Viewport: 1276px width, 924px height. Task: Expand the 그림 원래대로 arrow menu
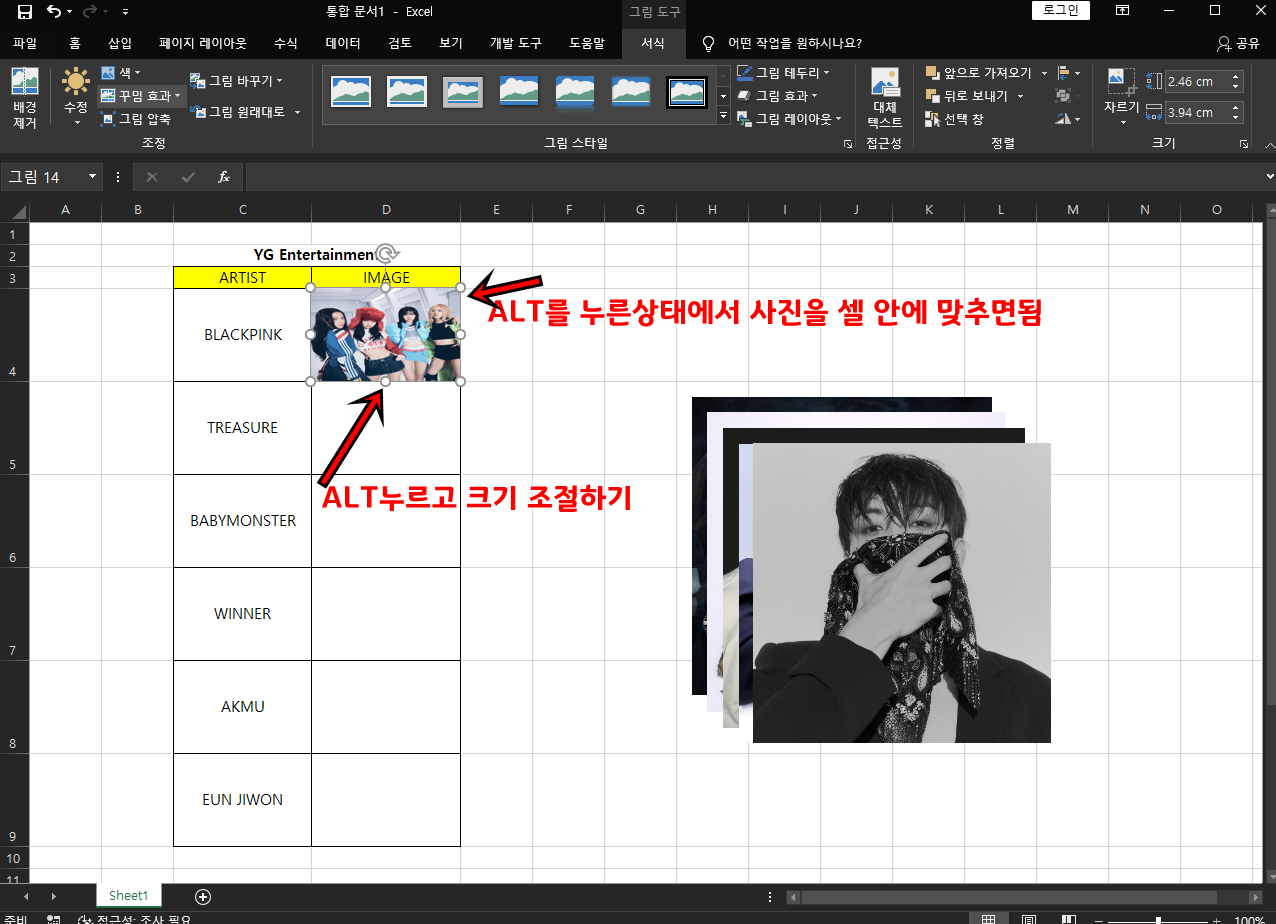point(297,112)
